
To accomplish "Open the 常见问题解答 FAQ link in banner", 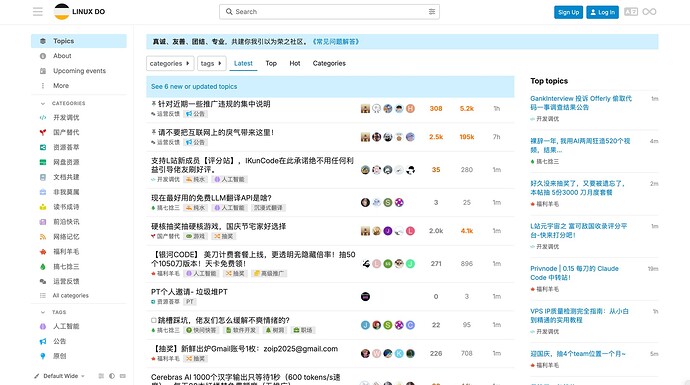I will click(336, 42).
